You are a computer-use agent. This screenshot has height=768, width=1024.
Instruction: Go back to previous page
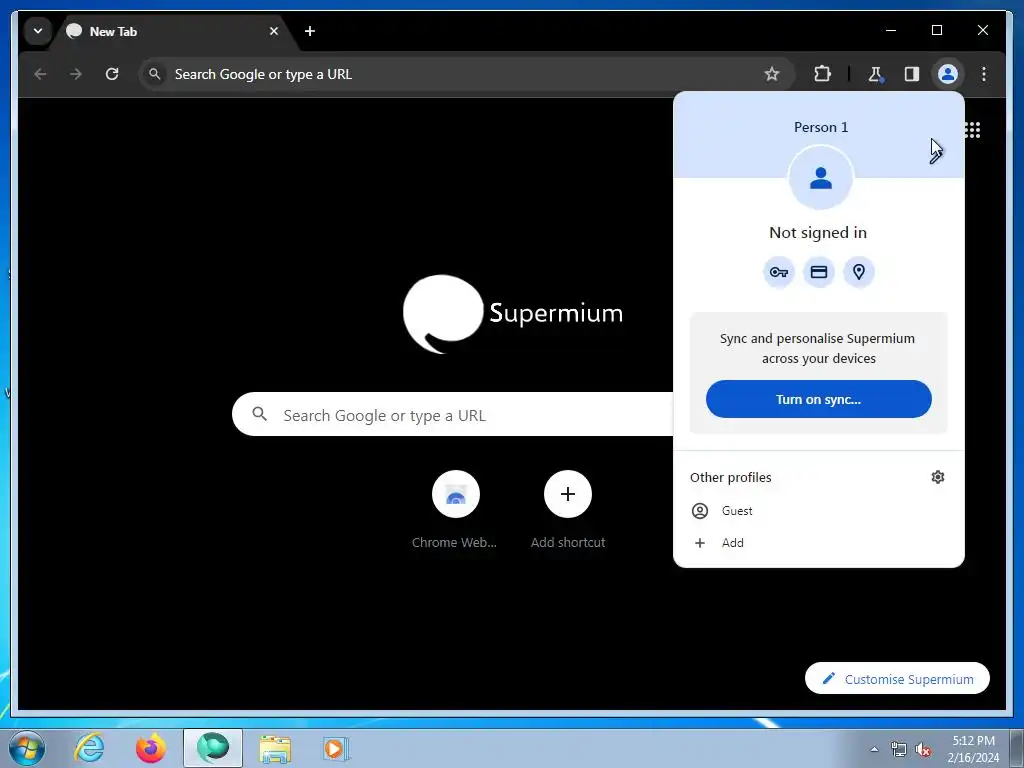[x=40, y=74]
